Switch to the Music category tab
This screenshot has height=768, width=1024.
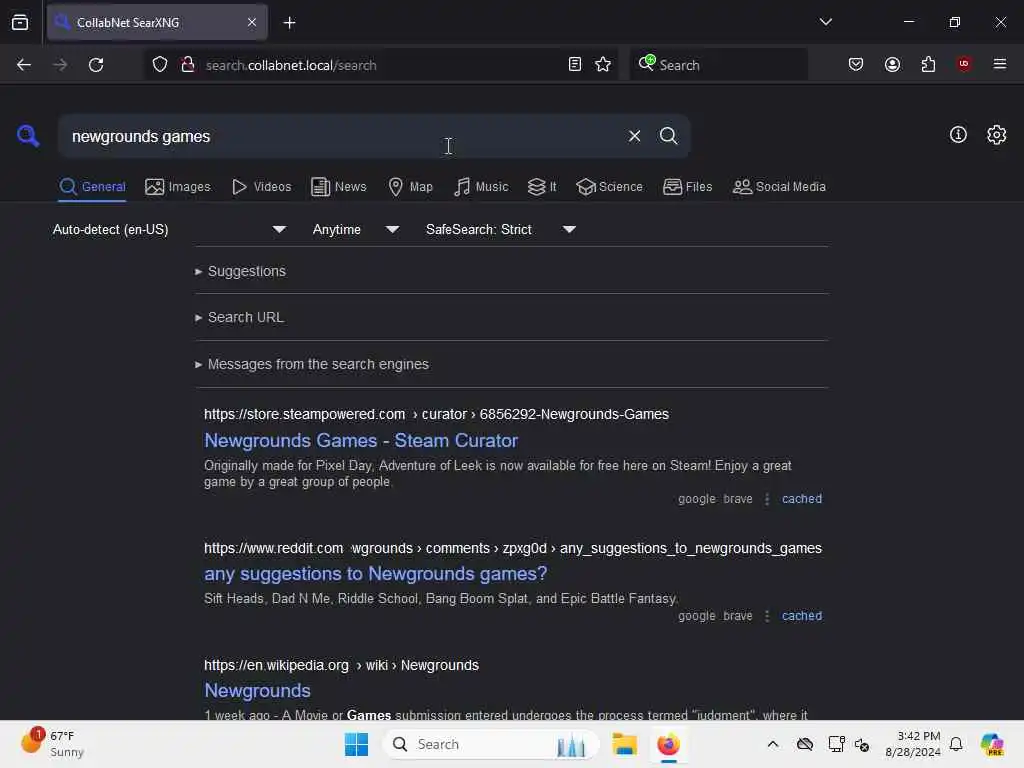click(481, 187)
